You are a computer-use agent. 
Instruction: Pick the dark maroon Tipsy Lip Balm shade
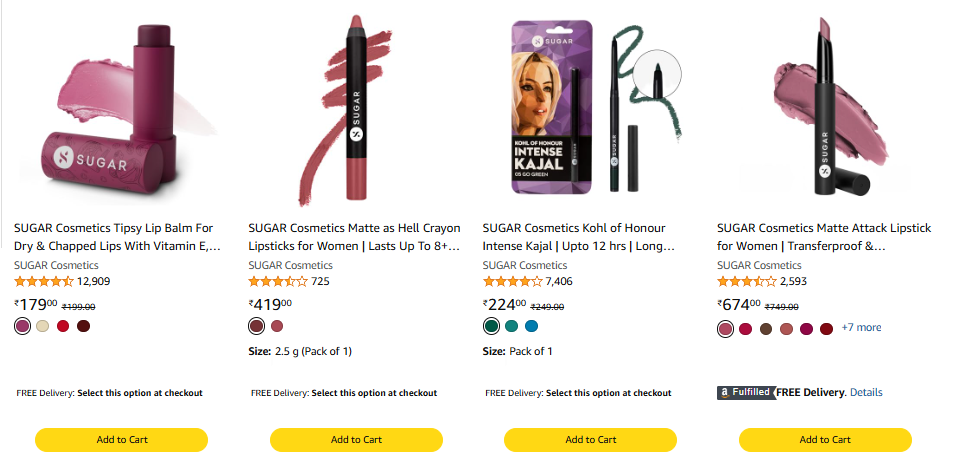click(84, 326)
